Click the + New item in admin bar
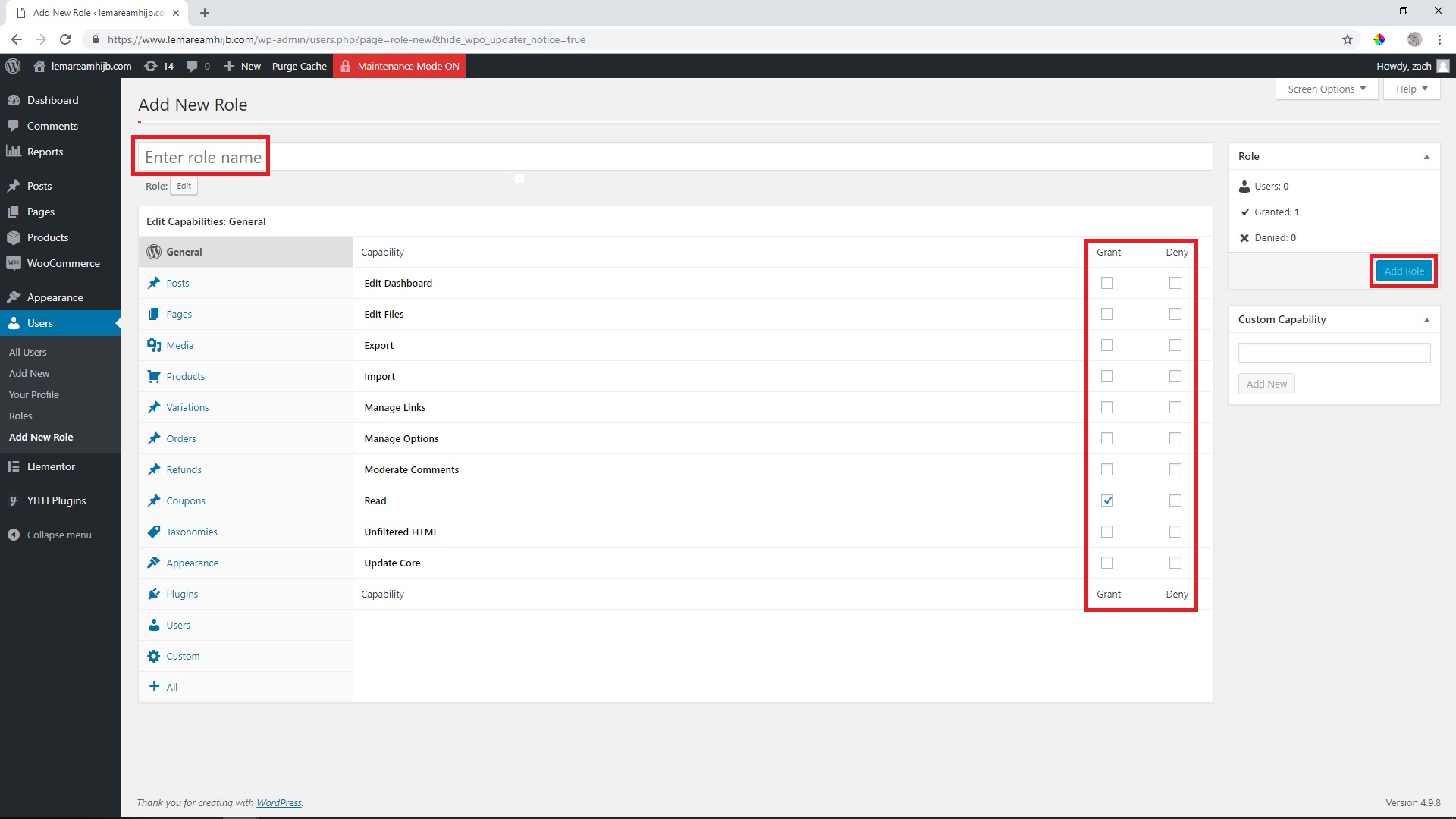1456x819 pixels. click(x=243, y=66)
